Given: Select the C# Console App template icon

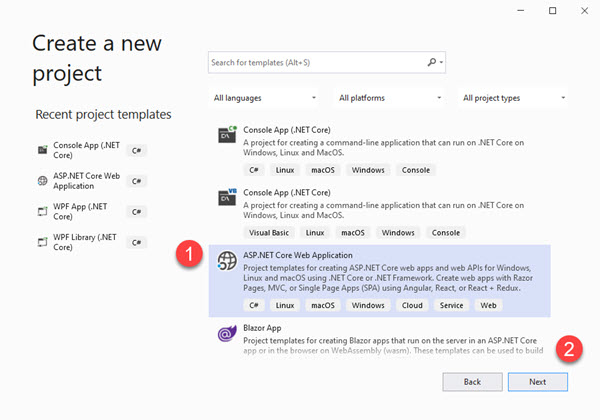Looking at the screenshot, I should click(227, 134).
